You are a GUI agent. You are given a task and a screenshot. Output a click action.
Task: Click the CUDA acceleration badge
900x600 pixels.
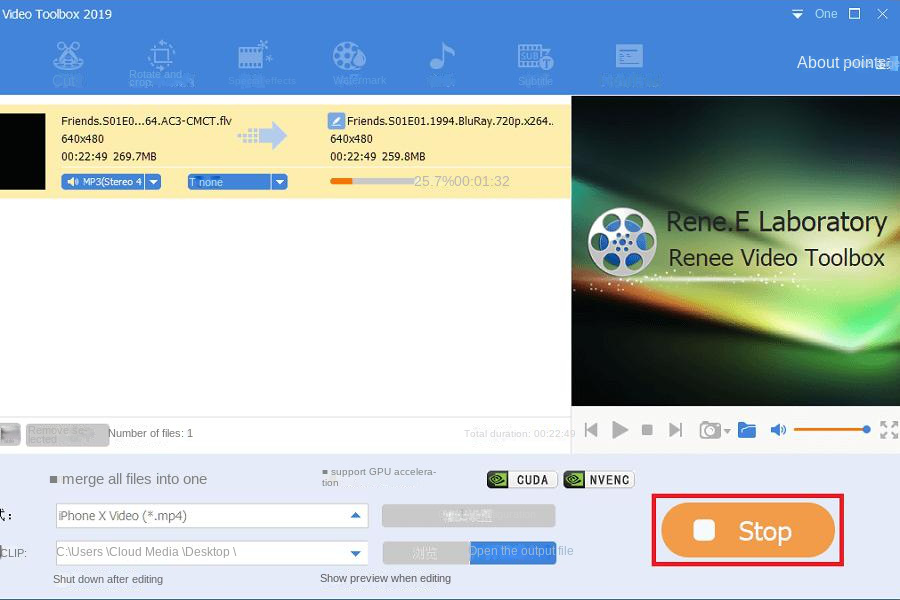[522, 479]
